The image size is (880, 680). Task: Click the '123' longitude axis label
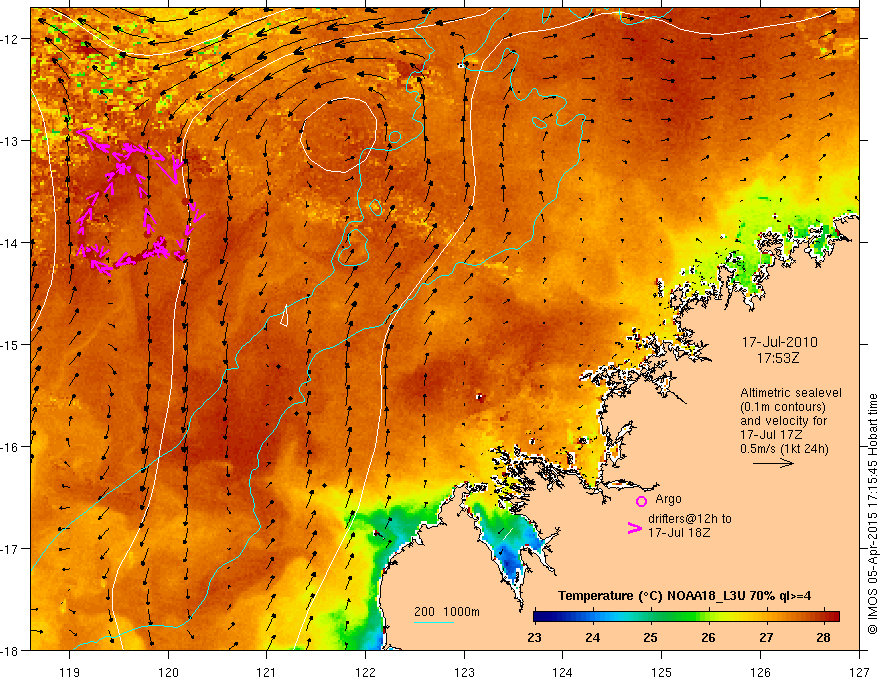[464, 672]
